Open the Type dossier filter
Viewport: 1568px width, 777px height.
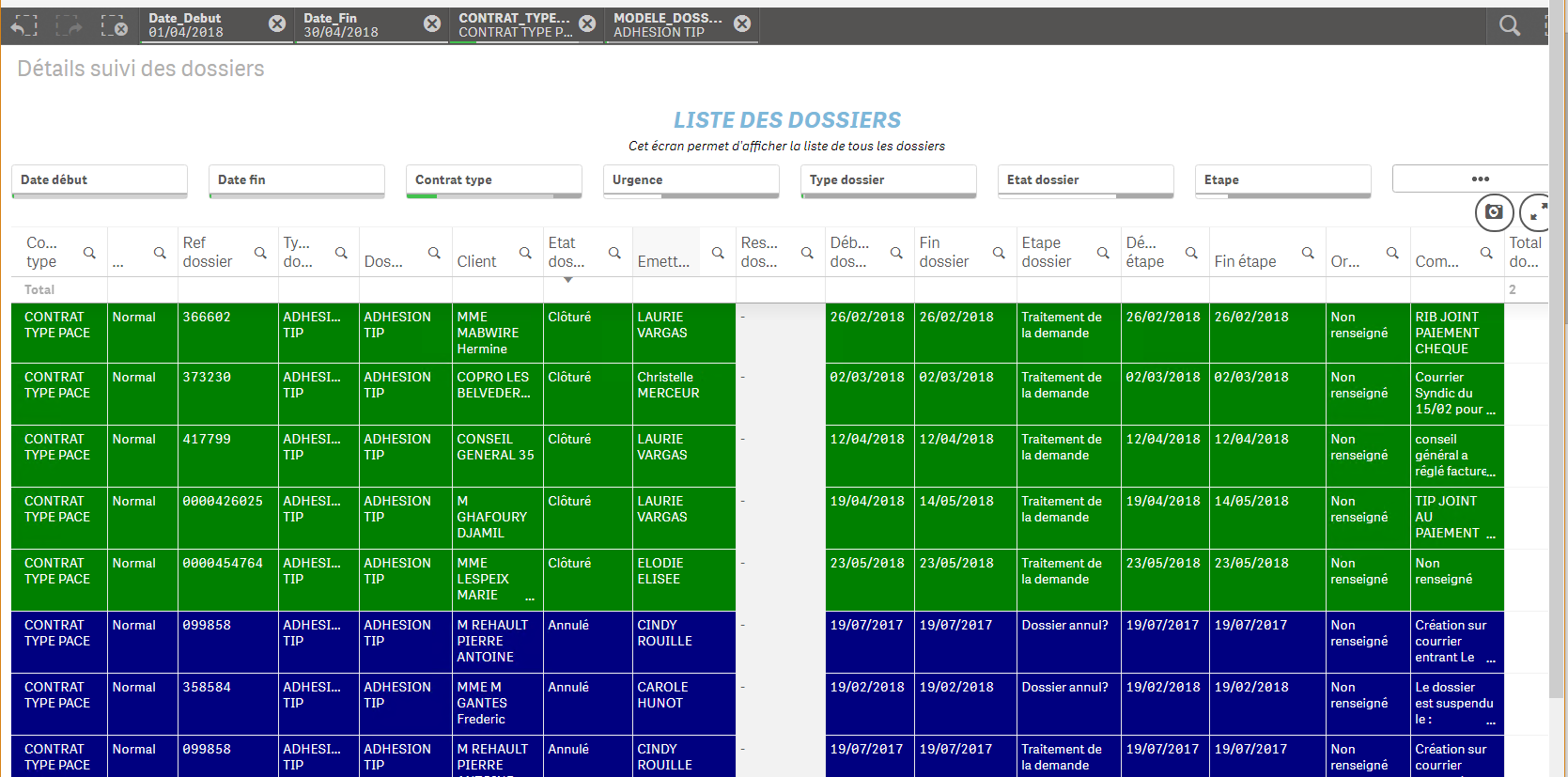tap(889, 180)
